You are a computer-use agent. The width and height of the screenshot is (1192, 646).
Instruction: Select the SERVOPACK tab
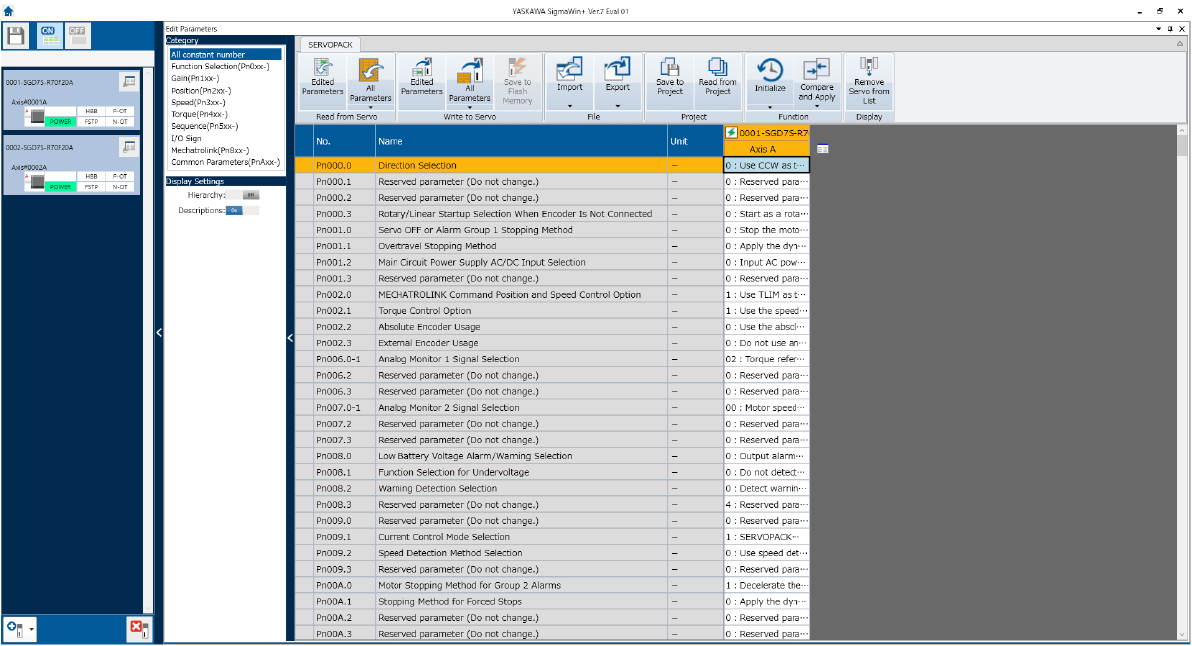(331, 45)
